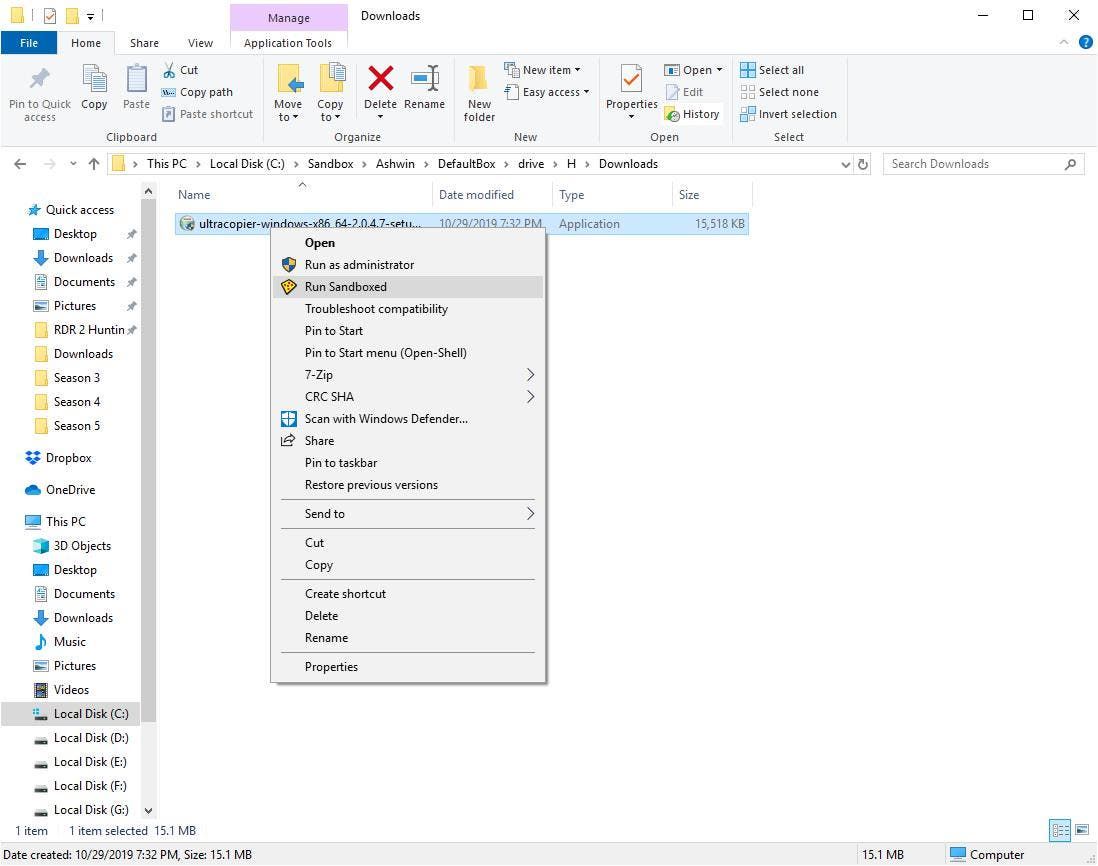Switch to the View ribbon tab

200,43
